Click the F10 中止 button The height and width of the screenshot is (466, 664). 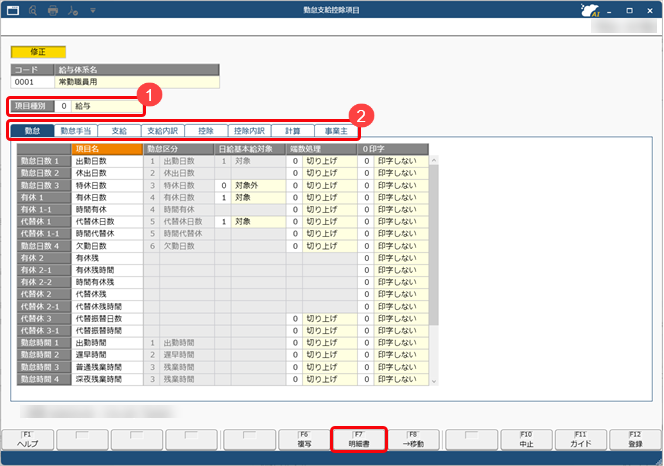point(525,441)
